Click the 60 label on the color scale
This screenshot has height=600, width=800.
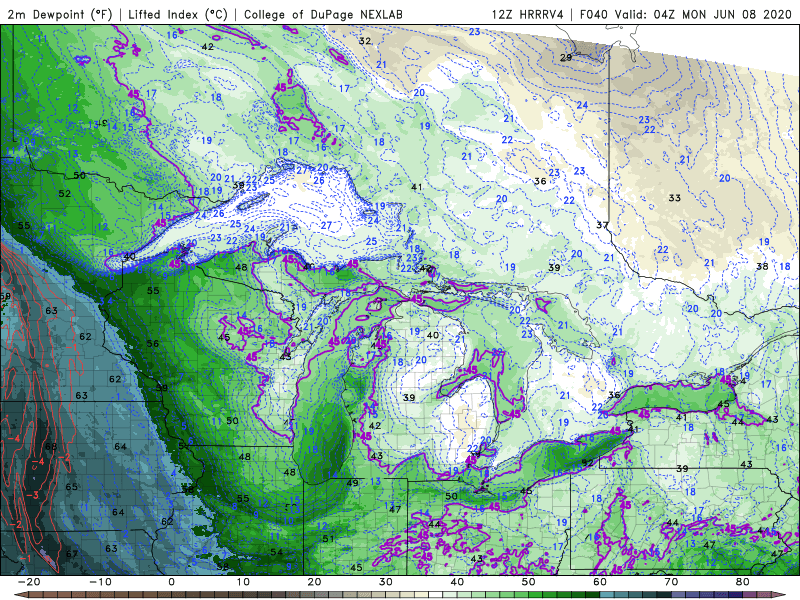coord(600,582)
